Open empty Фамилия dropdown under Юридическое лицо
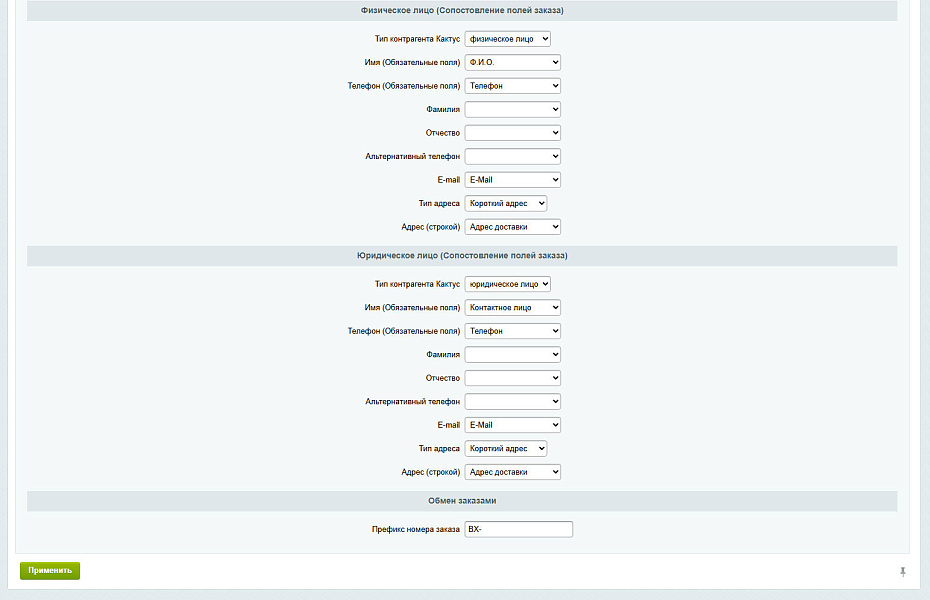 point(512,354)
